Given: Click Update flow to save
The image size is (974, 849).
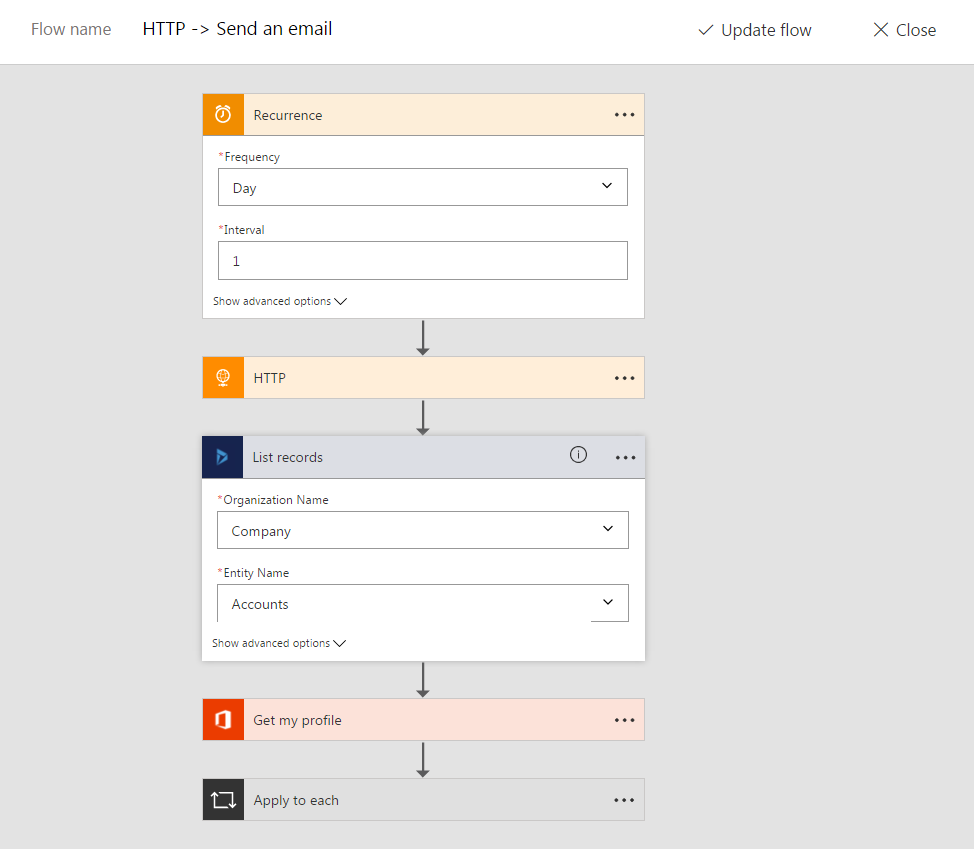Looking at the screenshot, I should (x=755, y=30).
